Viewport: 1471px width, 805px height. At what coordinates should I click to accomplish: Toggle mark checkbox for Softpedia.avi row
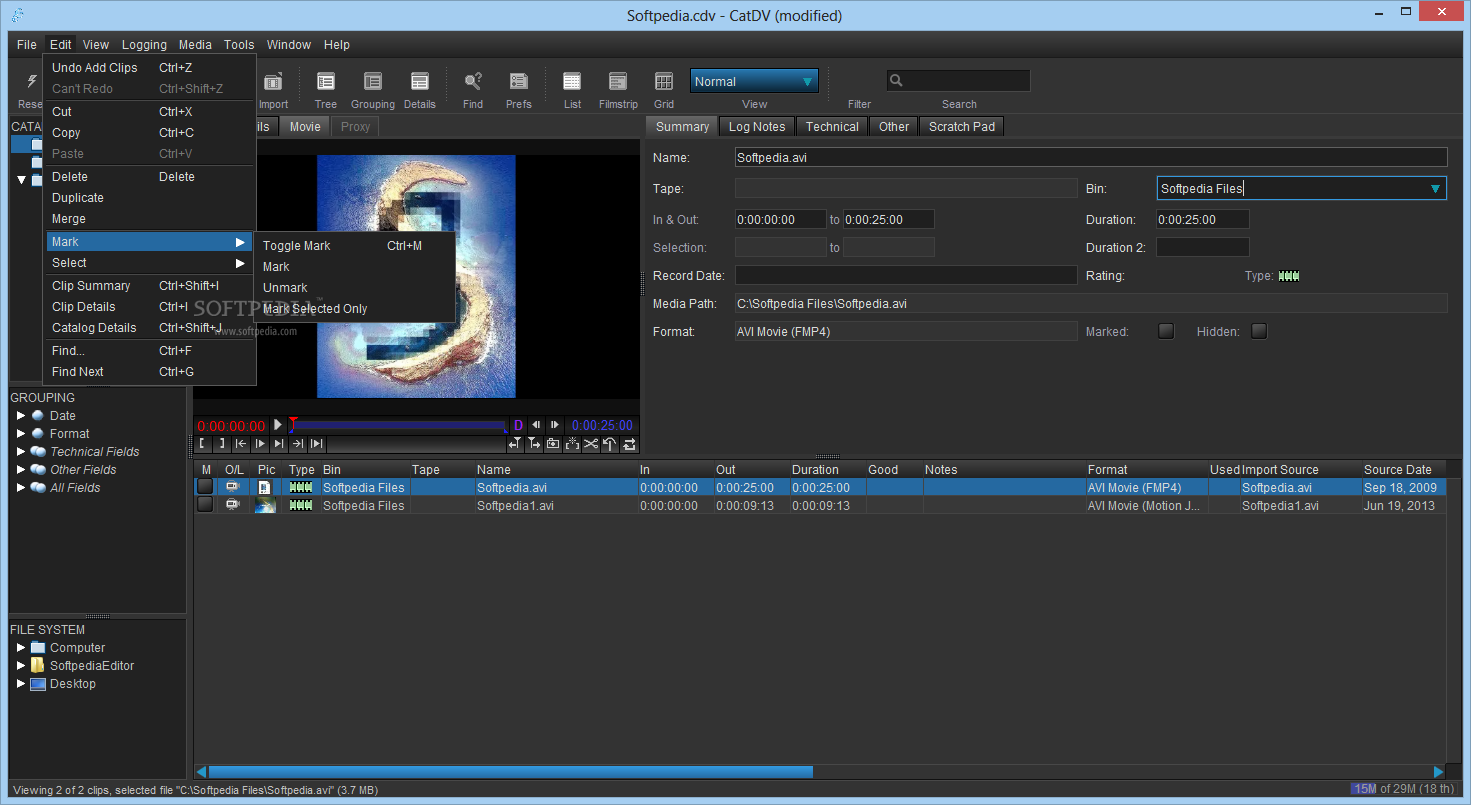click(205, 487)
